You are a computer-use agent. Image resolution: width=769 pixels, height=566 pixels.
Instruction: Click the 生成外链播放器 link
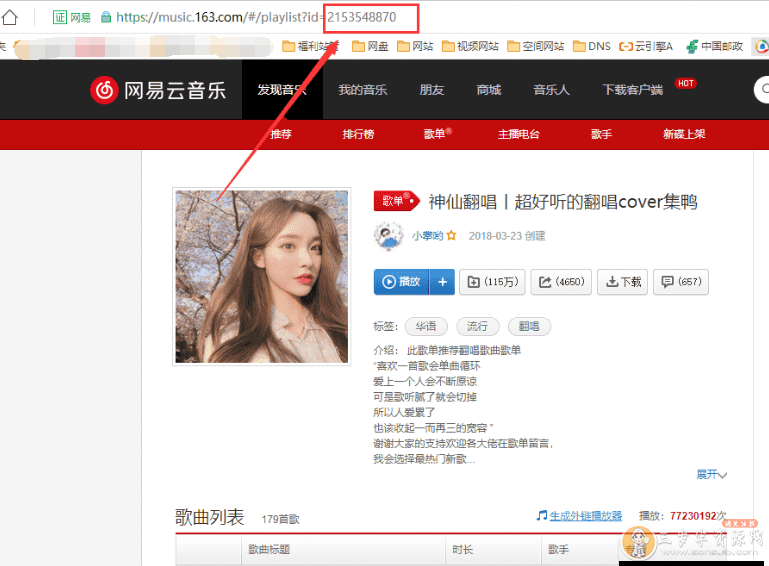[x=585, y=516]
